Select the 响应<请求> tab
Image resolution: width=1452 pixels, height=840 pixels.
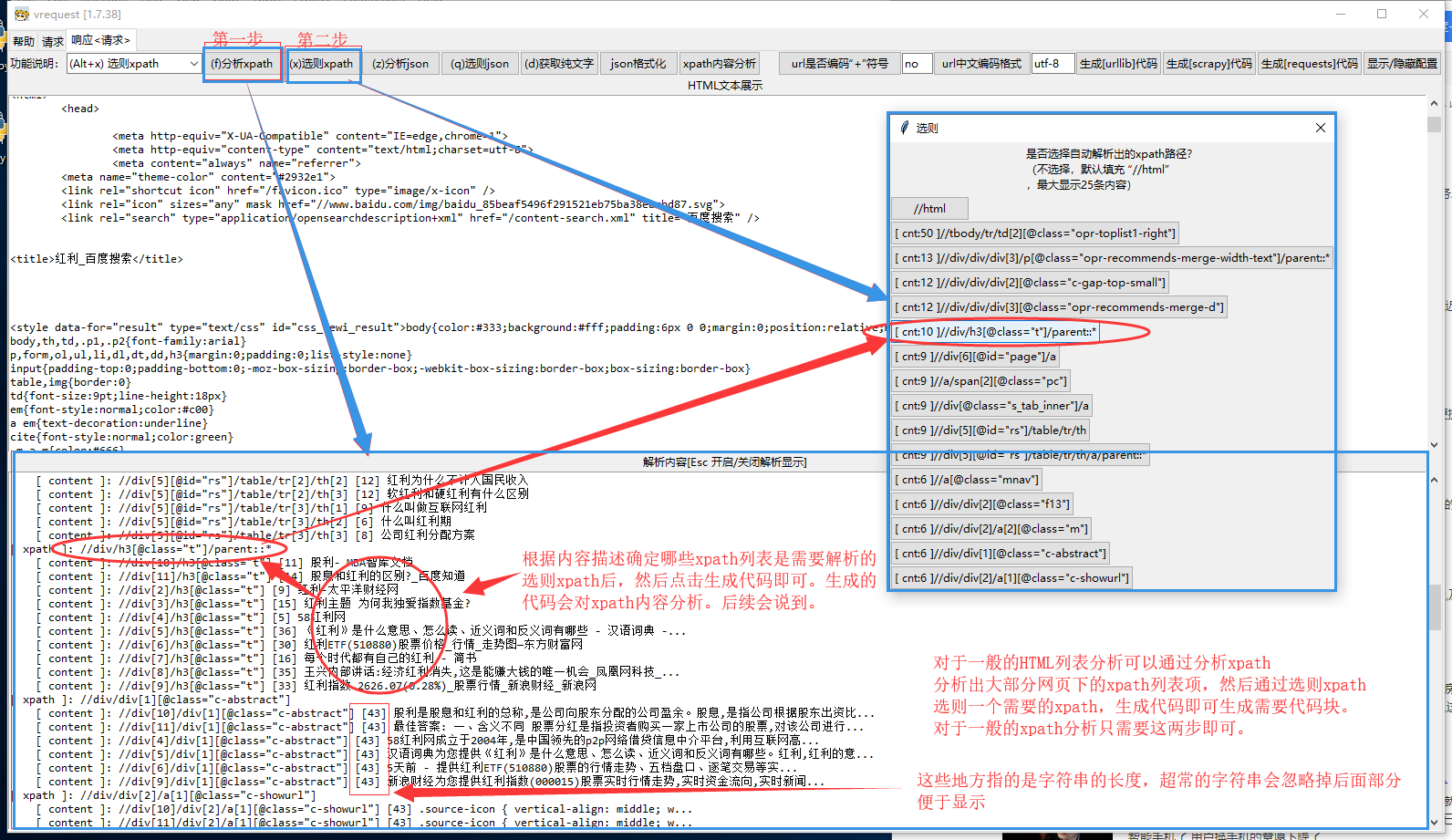point(101,40)
